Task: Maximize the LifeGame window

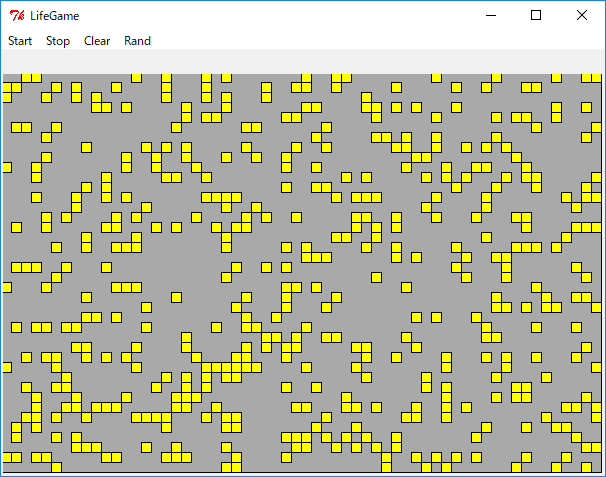Action: (536, 15)
